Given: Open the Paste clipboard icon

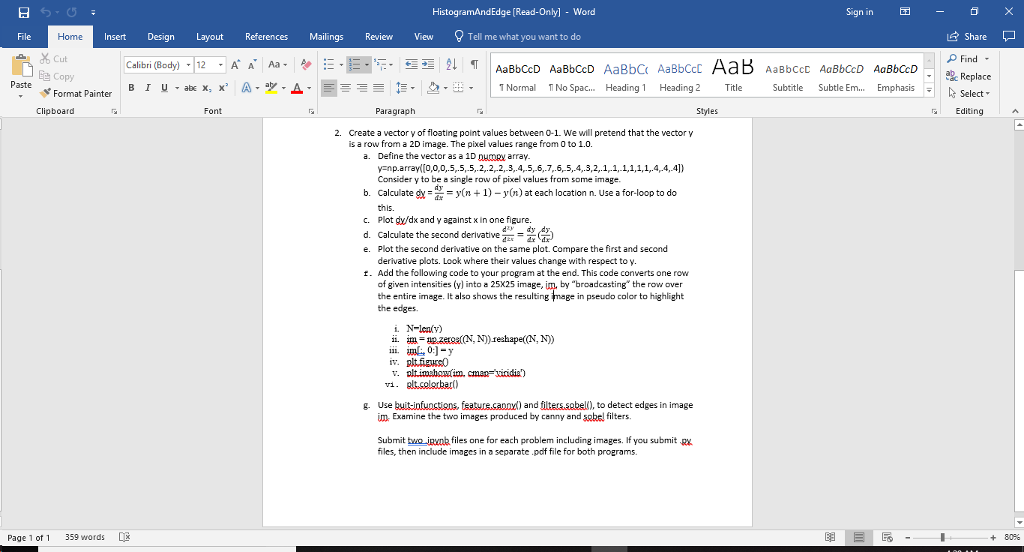Looking at the screenshot, I should tap(21, 66).
